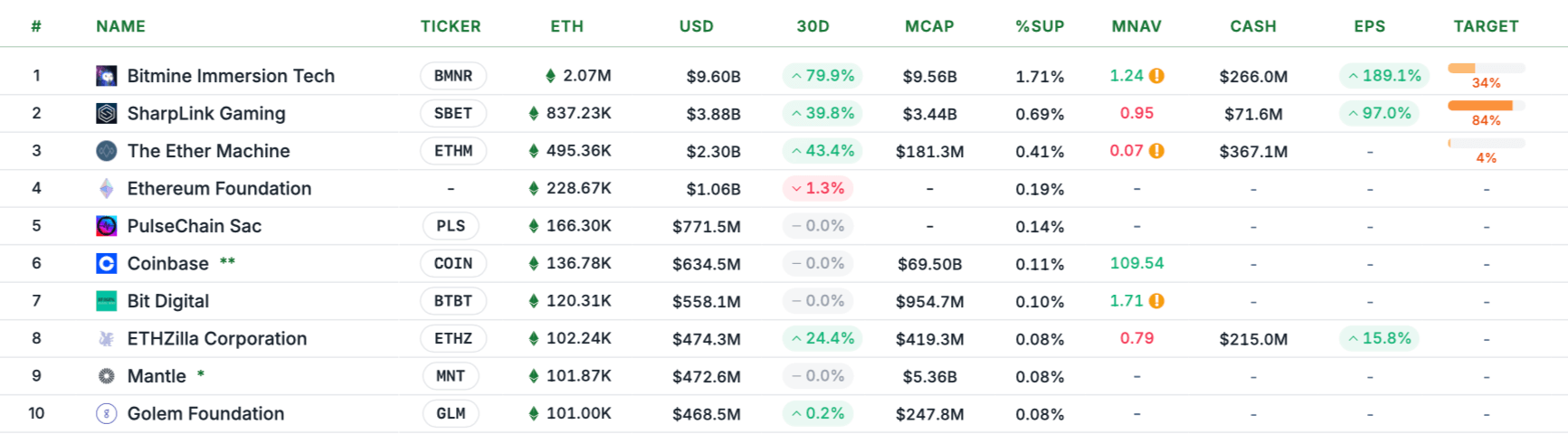The height and width of the screenshot is (434, 1568).
Task: Sort by the 30D column header
Action: point(813,26)
